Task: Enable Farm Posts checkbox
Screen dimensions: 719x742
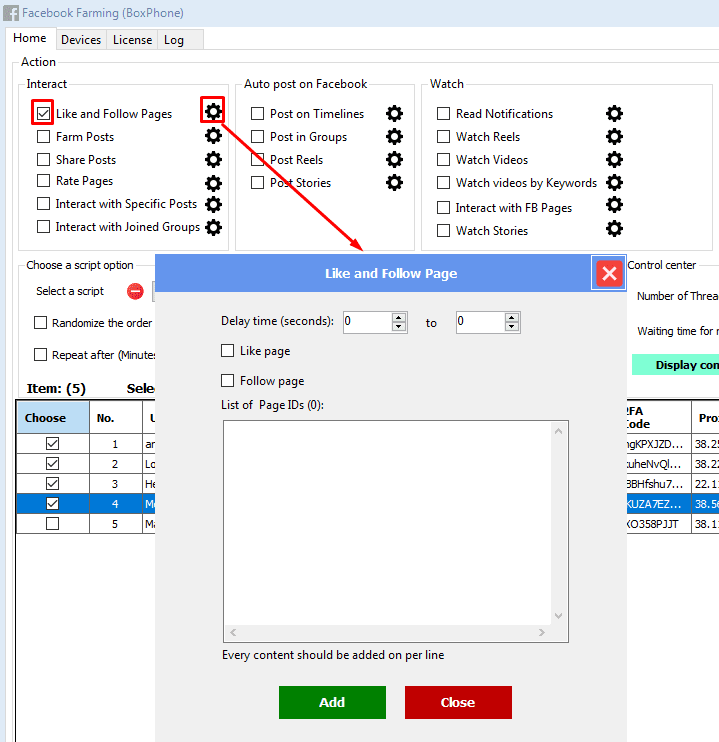Action: pos(43,137)
